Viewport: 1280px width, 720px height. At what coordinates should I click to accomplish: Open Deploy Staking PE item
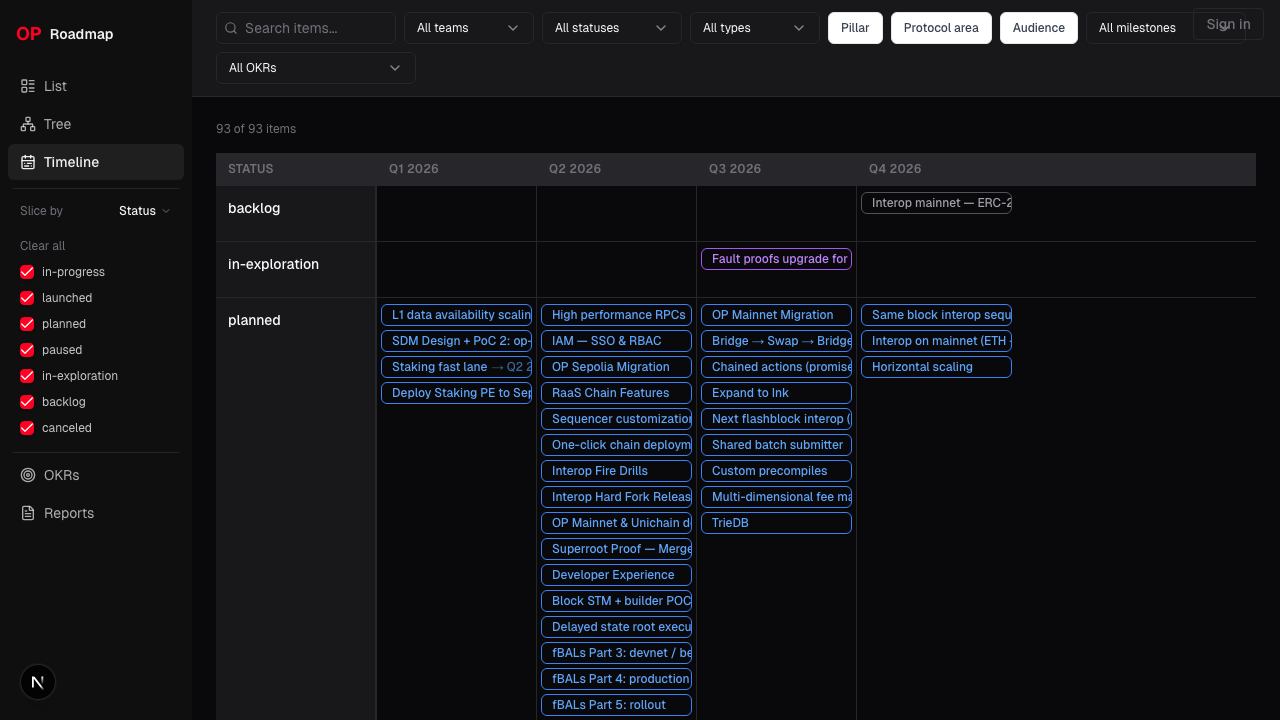(456, 393)
